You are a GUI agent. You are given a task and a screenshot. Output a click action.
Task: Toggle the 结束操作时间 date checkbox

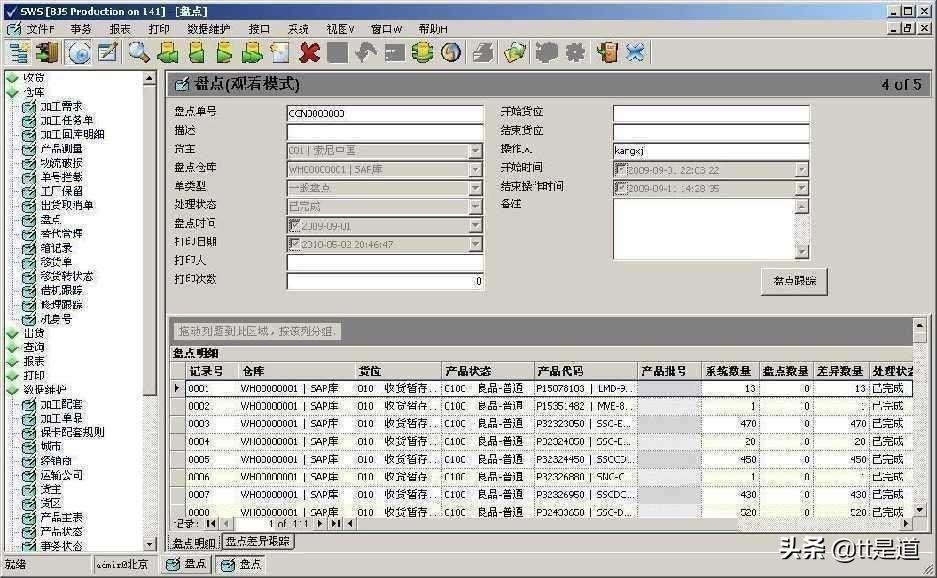click(621, 188)
